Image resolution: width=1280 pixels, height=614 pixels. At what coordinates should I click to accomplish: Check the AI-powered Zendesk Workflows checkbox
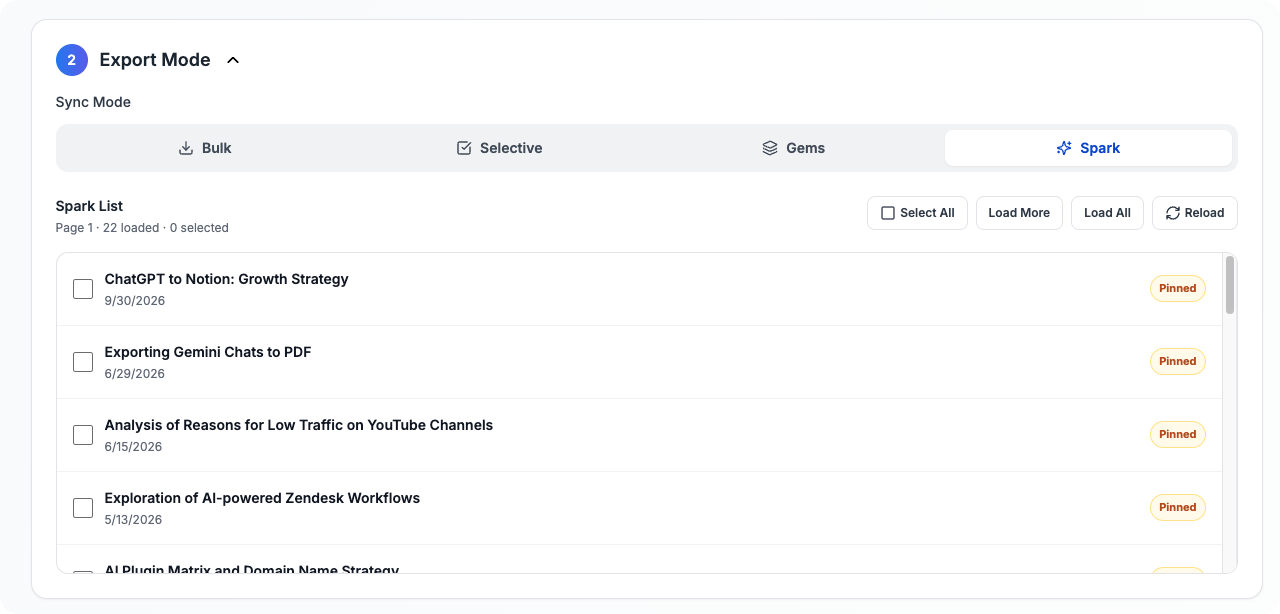click(x=83, y=508)
